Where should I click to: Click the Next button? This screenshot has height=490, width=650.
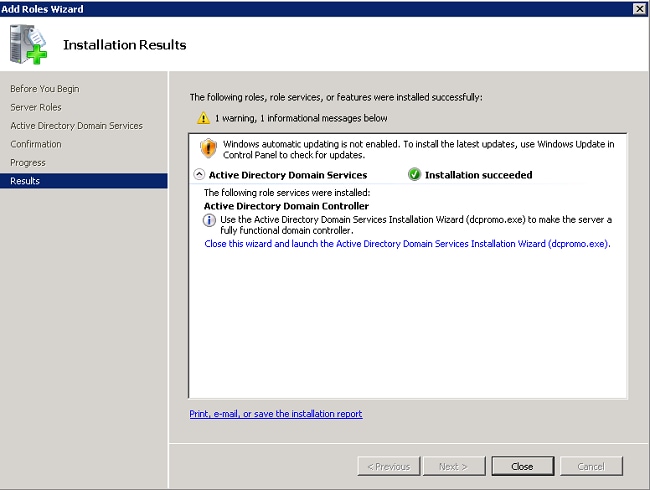pos(454,466)
